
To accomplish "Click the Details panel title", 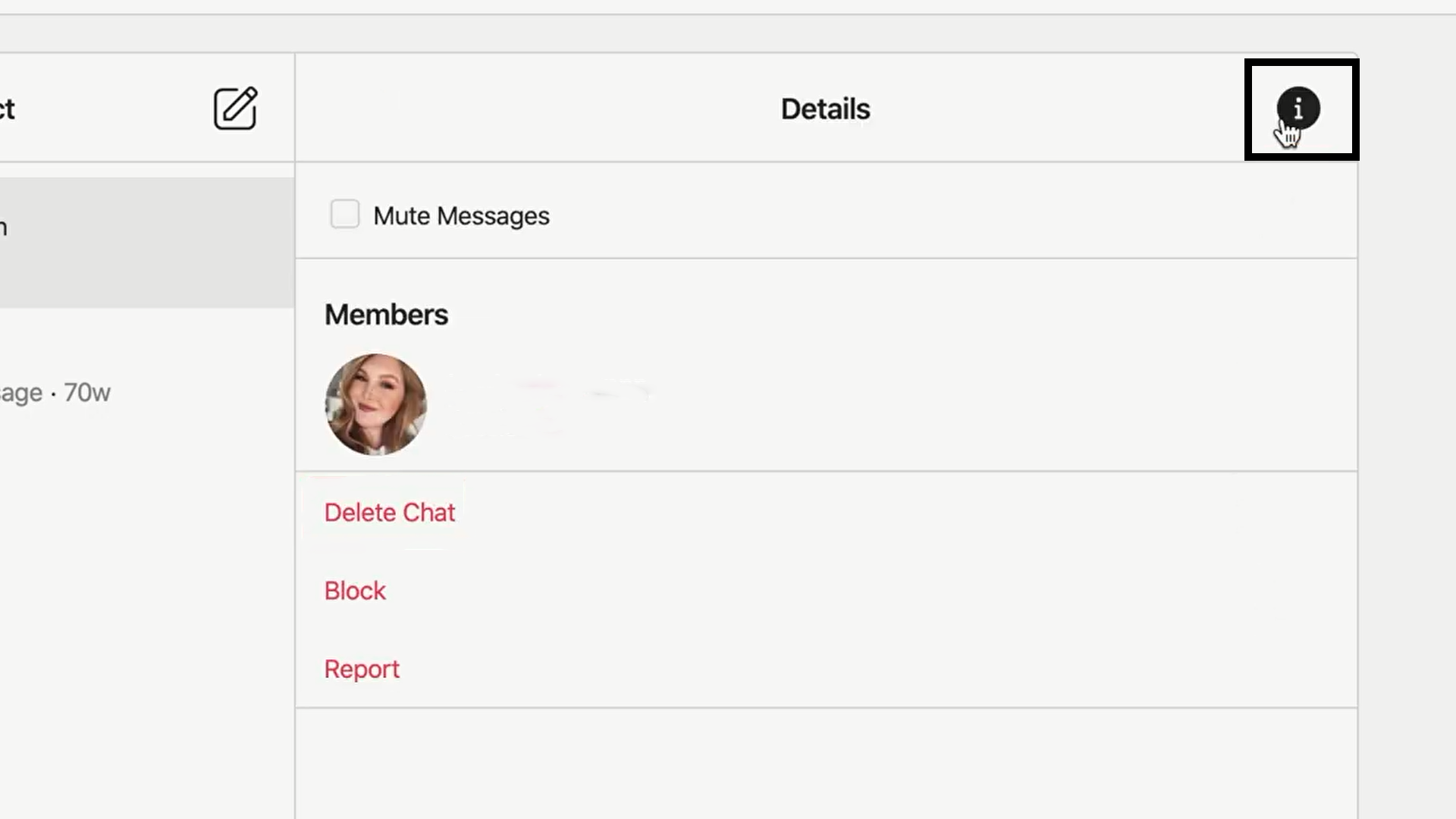I will (825, 109).
